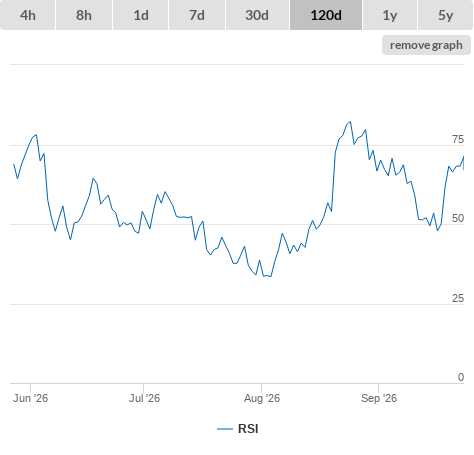Click the Aug '26 axis label
This screenshot has width=474, height=455.
262,398
